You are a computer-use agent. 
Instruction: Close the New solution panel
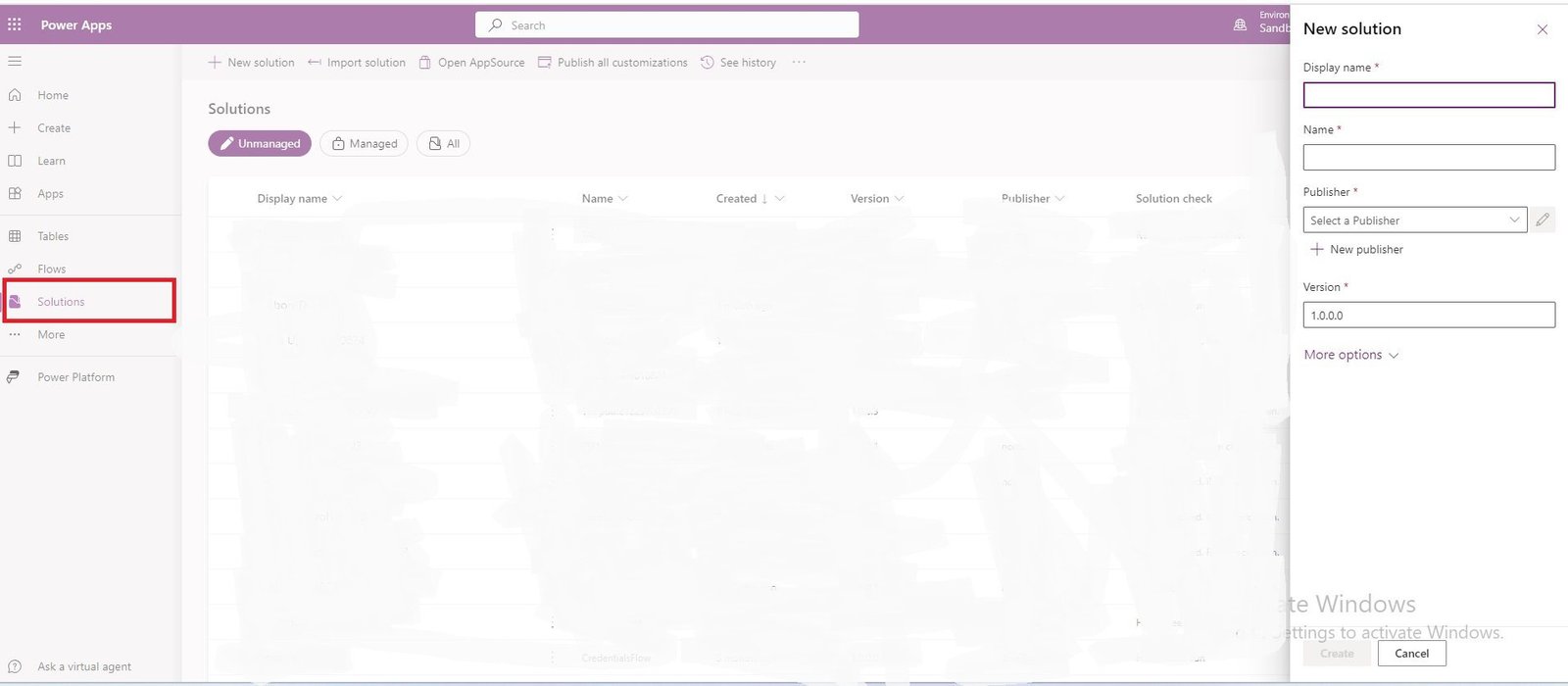[1543, 29]
